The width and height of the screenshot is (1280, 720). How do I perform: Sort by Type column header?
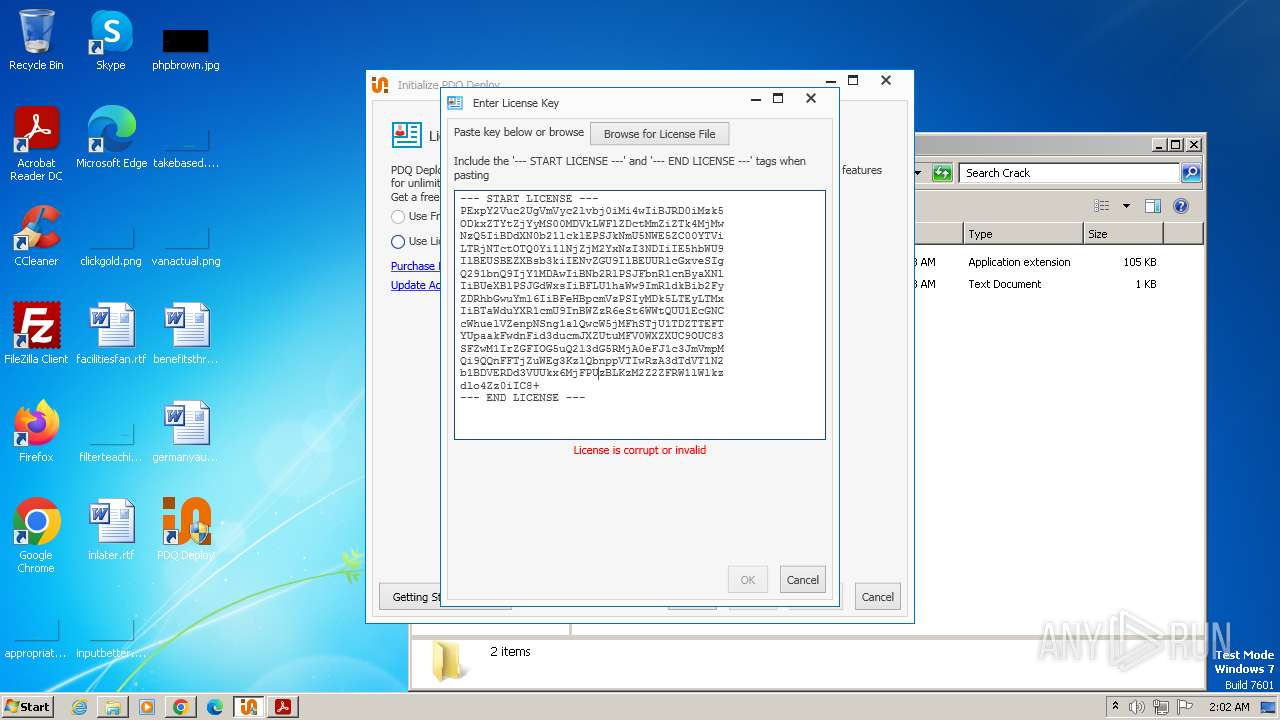point(1022,234)
